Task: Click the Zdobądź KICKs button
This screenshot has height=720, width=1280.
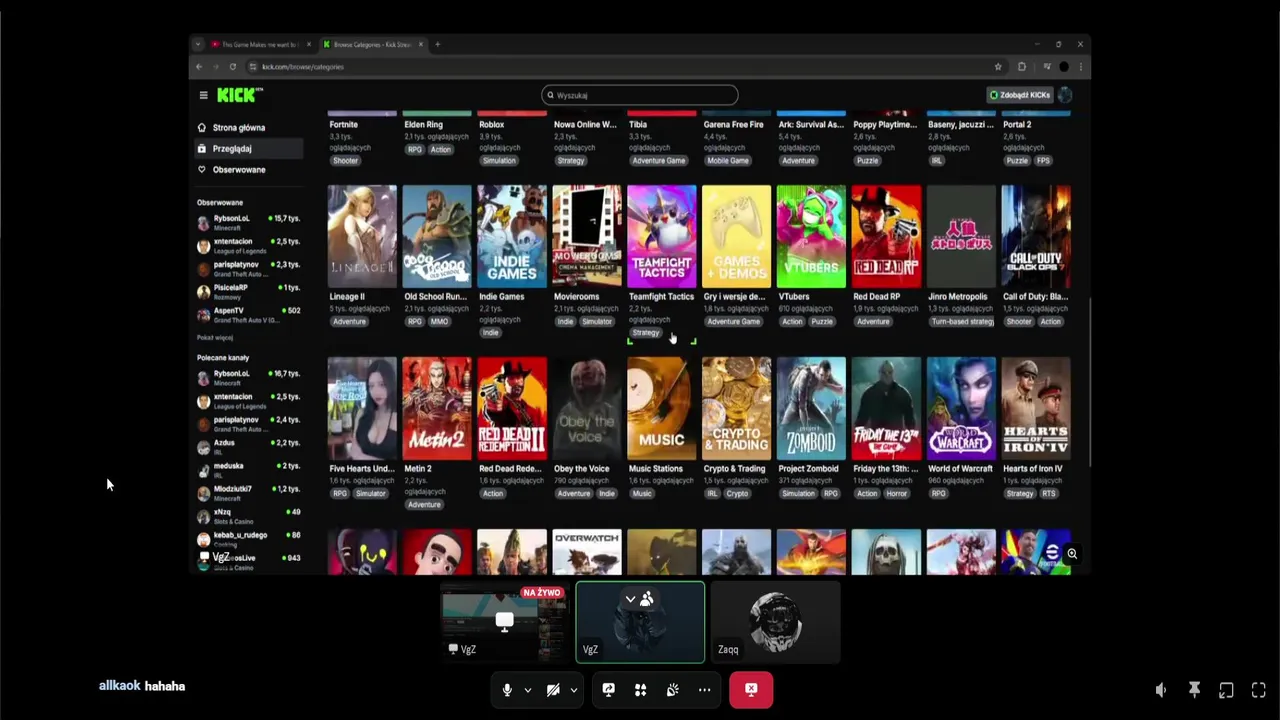Action: click(1019, 95)
